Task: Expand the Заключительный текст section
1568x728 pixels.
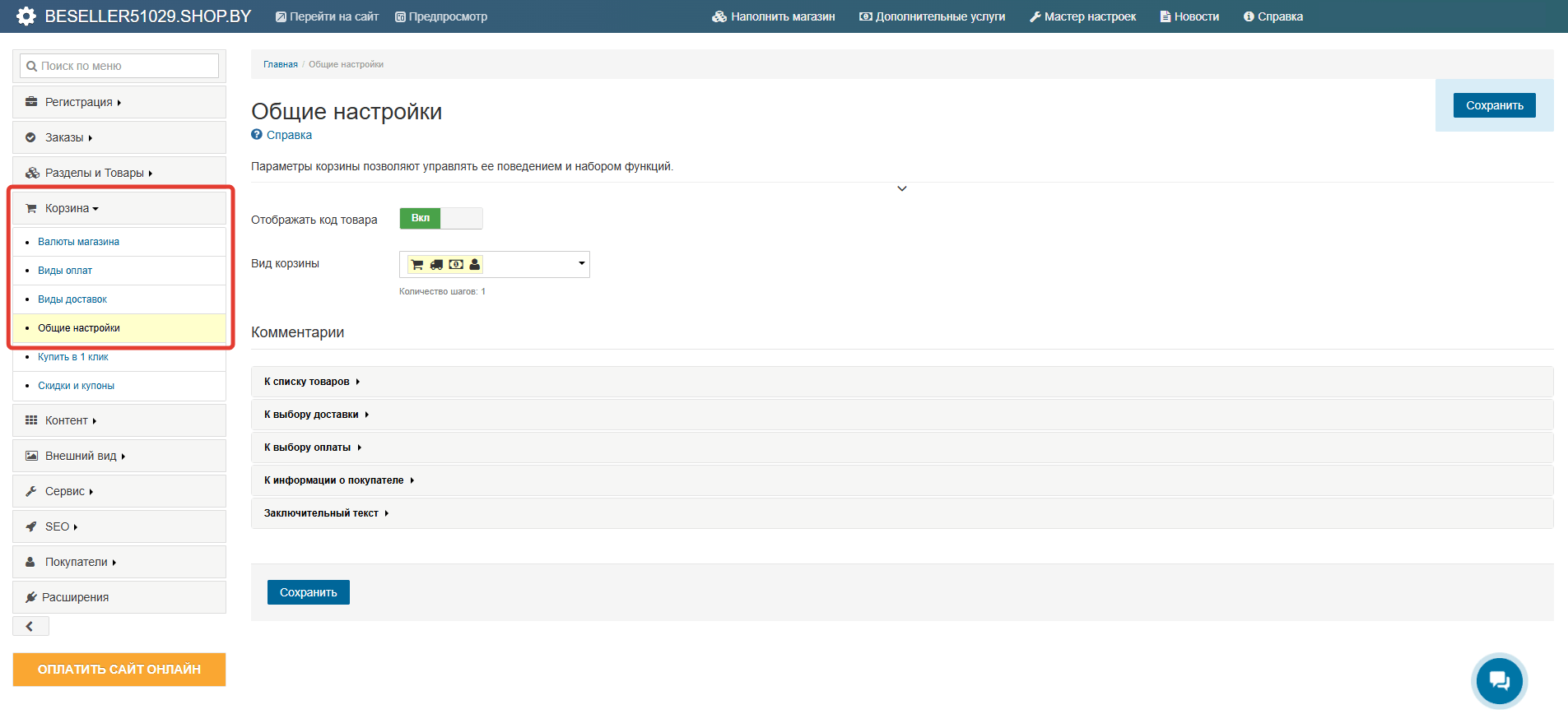Action: [326, 513]
